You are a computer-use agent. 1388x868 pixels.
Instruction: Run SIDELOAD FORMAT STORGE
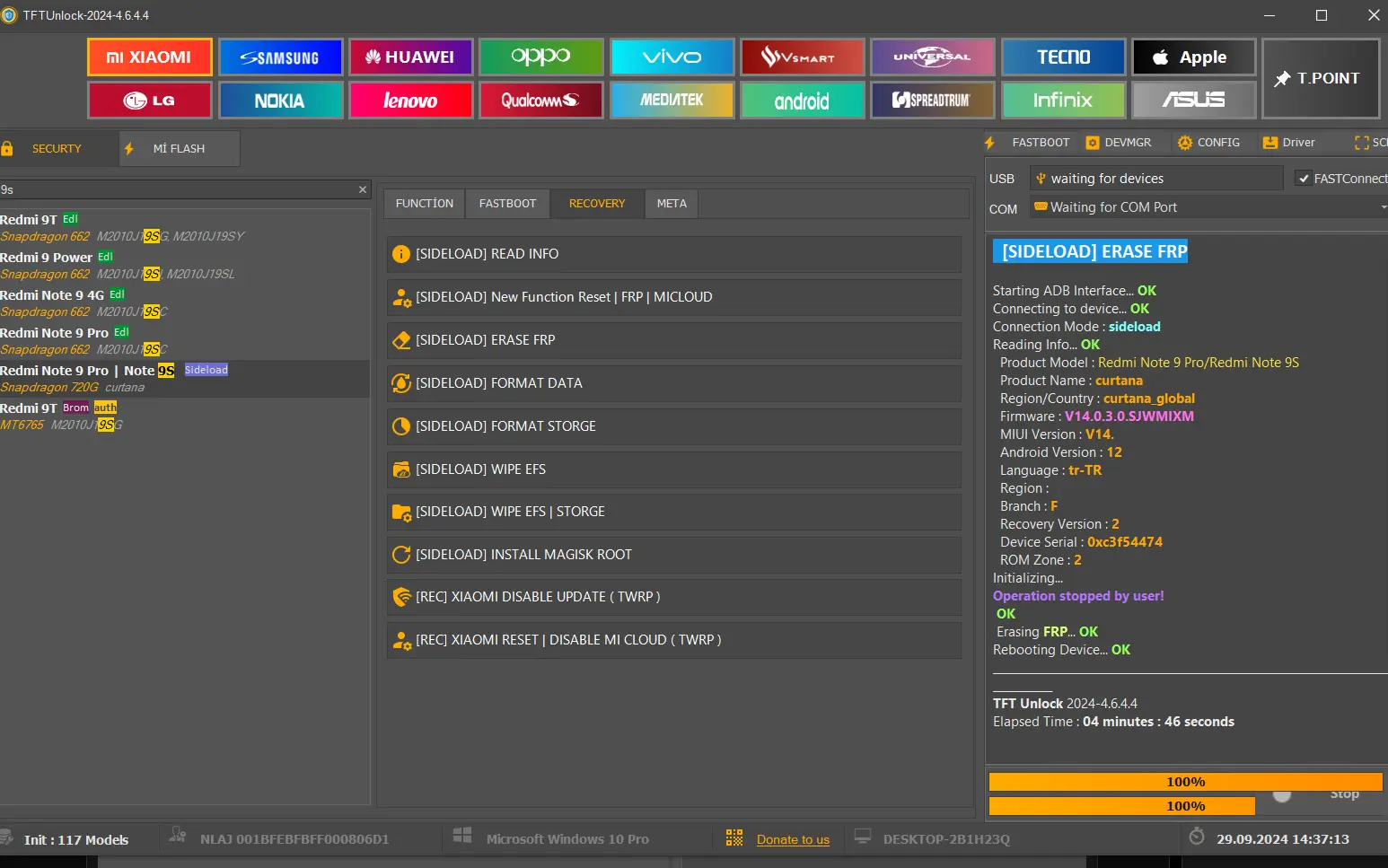tap(674, 426)
